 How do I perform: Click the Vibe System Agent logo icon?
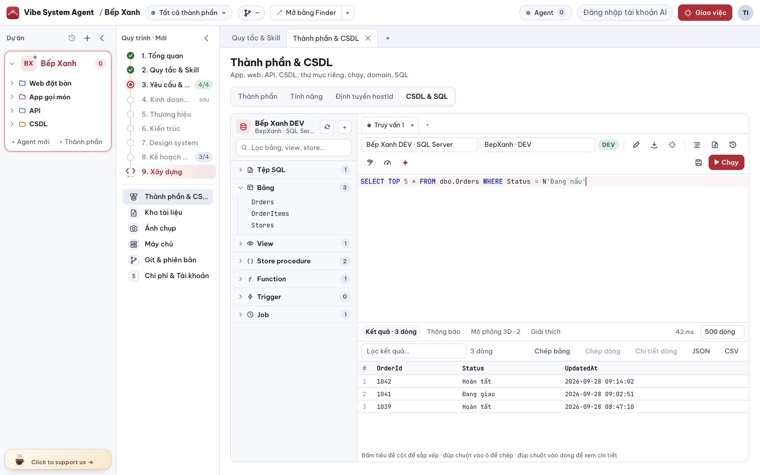pos(13,13)
